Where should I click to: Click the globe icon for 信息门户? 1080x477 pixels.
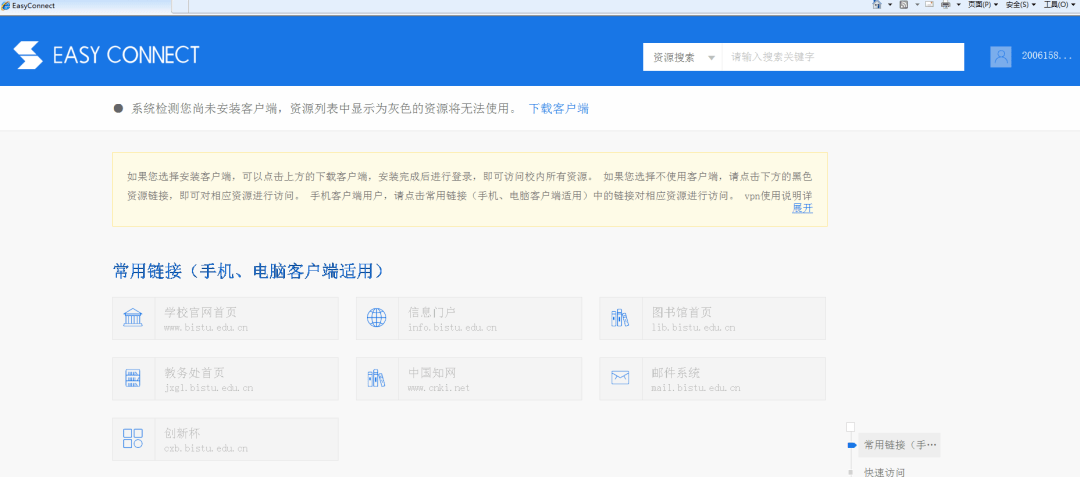[x=377, y=319]
